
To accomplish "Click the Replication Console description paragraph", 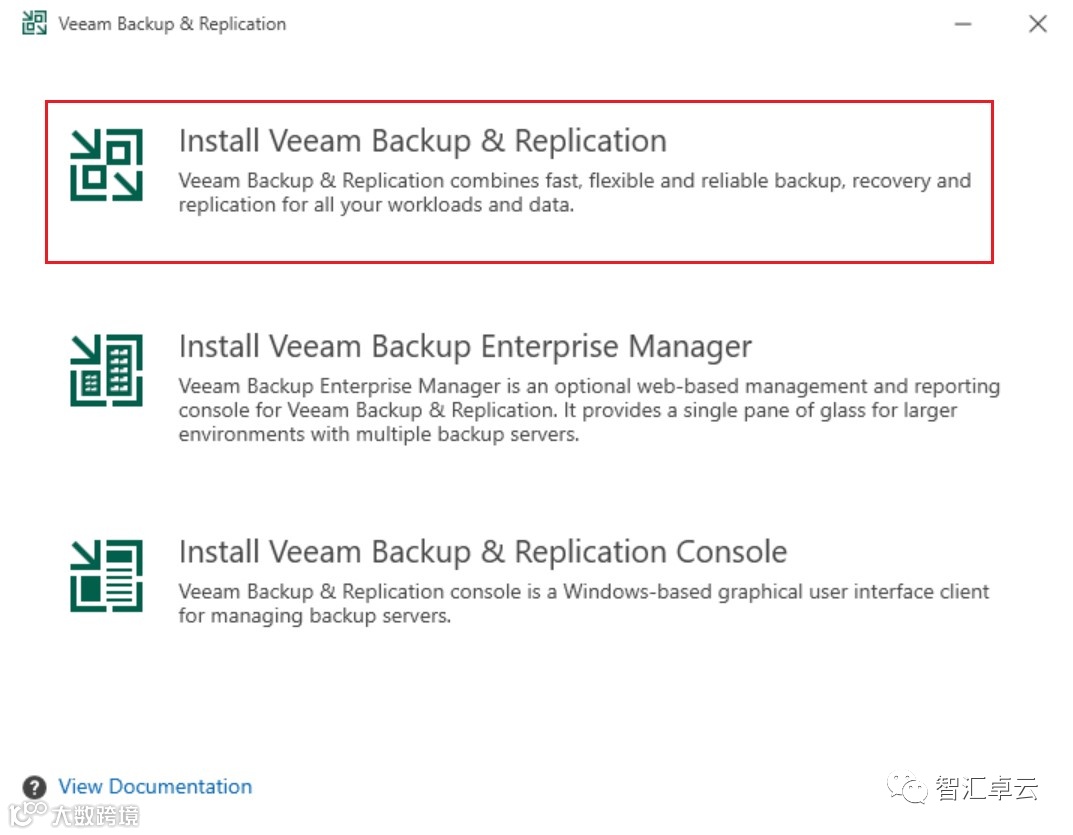I will (583, 603).
